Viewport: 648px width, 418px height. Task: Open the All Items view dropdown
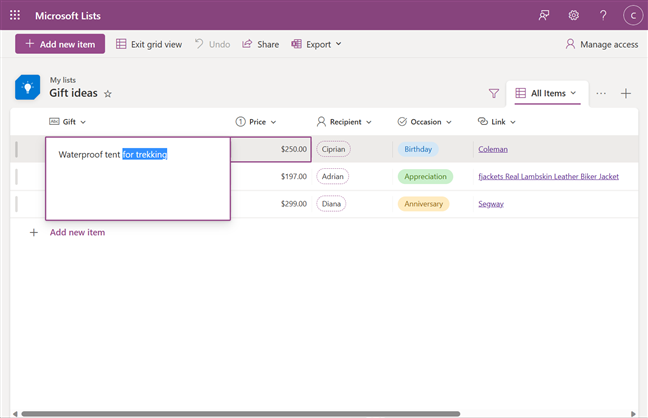click(x=546, y=93)
